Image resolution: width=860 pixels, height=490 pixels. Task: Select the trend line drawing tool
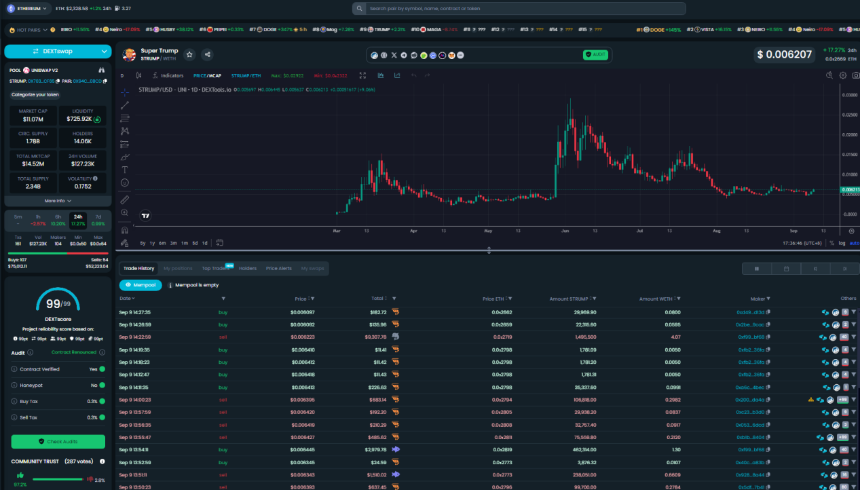[125, 105]
